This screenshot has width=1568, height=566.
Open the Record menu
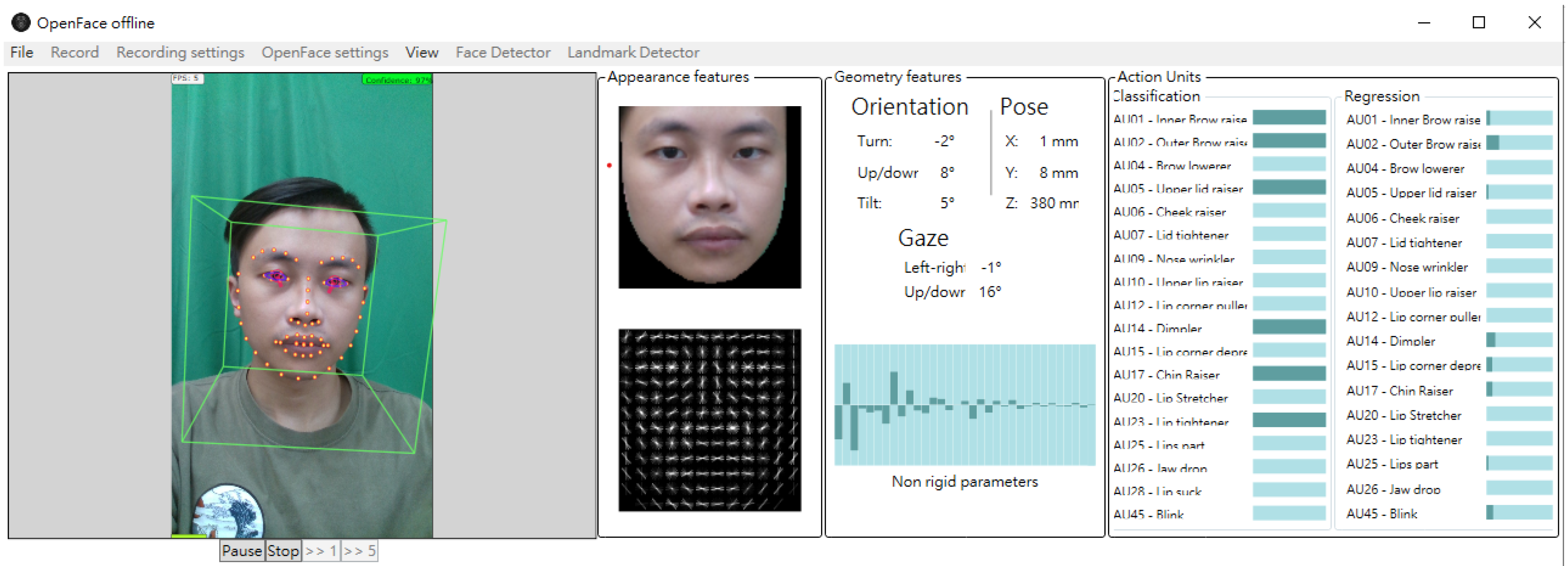(x=74, y=53)
